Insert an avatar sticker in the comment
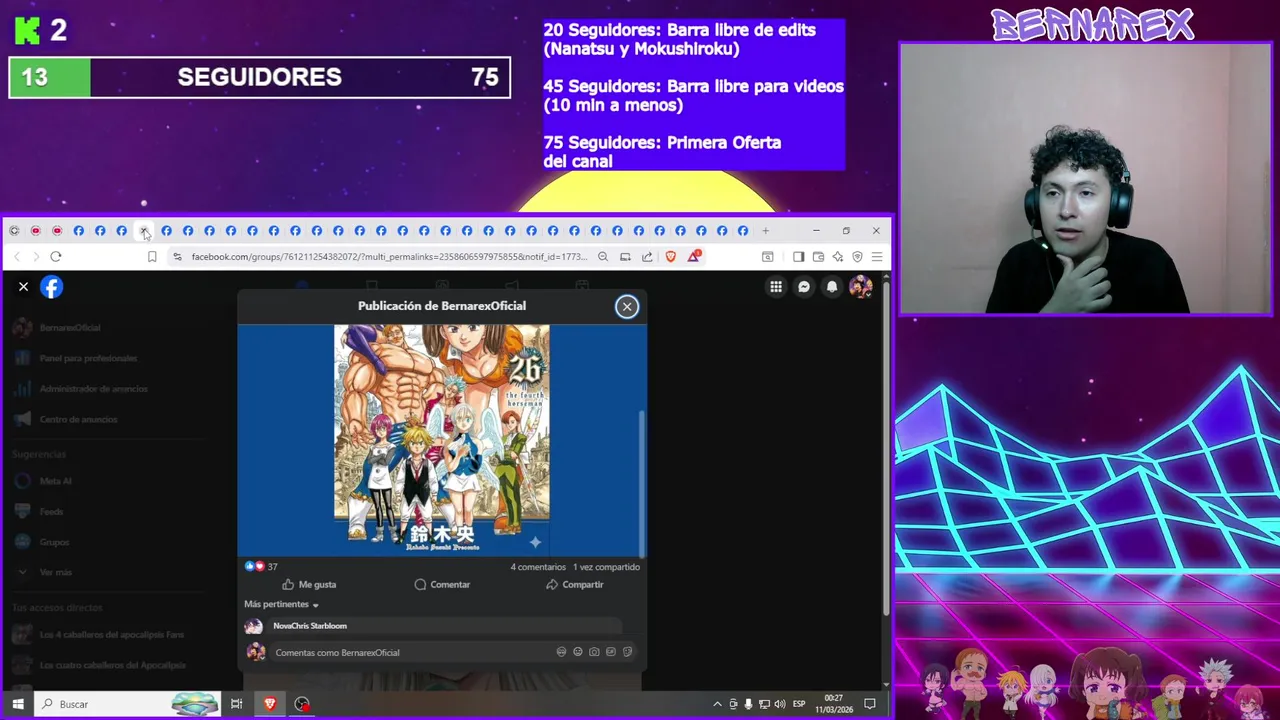The height and width of the screenshot is (720, 1280). pyautogui.click(x=561, y=652)
